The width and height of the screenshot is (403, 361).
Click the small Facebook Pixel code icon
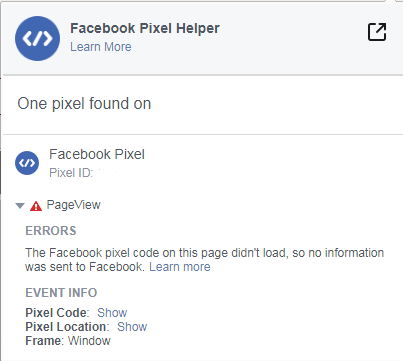pos(27,163)
